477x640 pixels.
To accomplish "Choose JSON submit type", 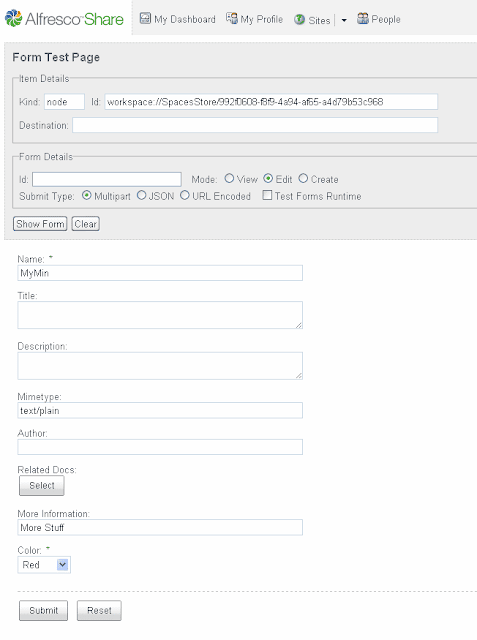I will tap(142, 195).
